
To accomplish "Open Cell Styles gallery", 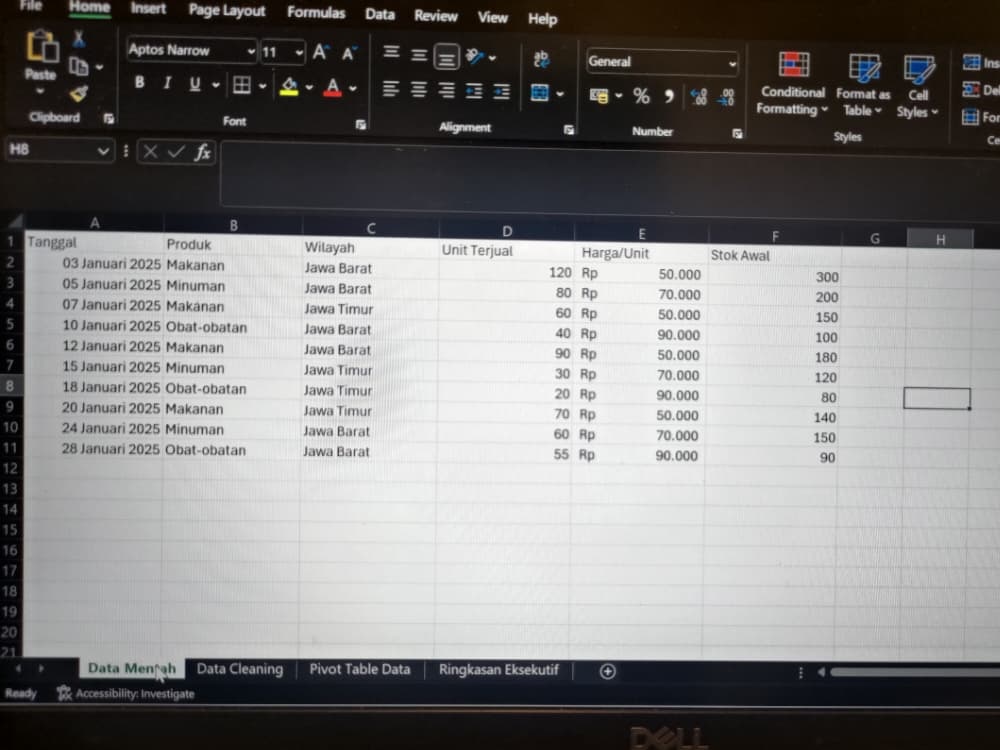I will point(917,87).
